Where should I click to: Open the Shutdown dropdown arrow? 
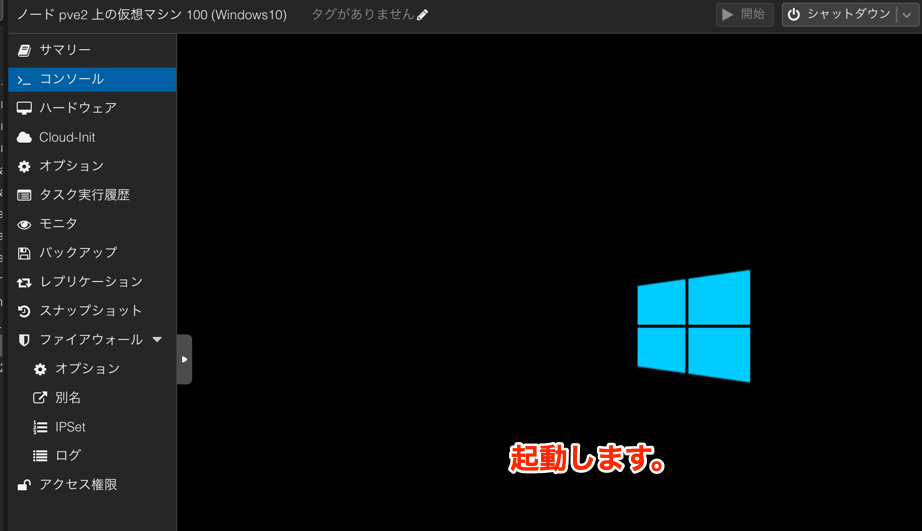coord(907,15)
